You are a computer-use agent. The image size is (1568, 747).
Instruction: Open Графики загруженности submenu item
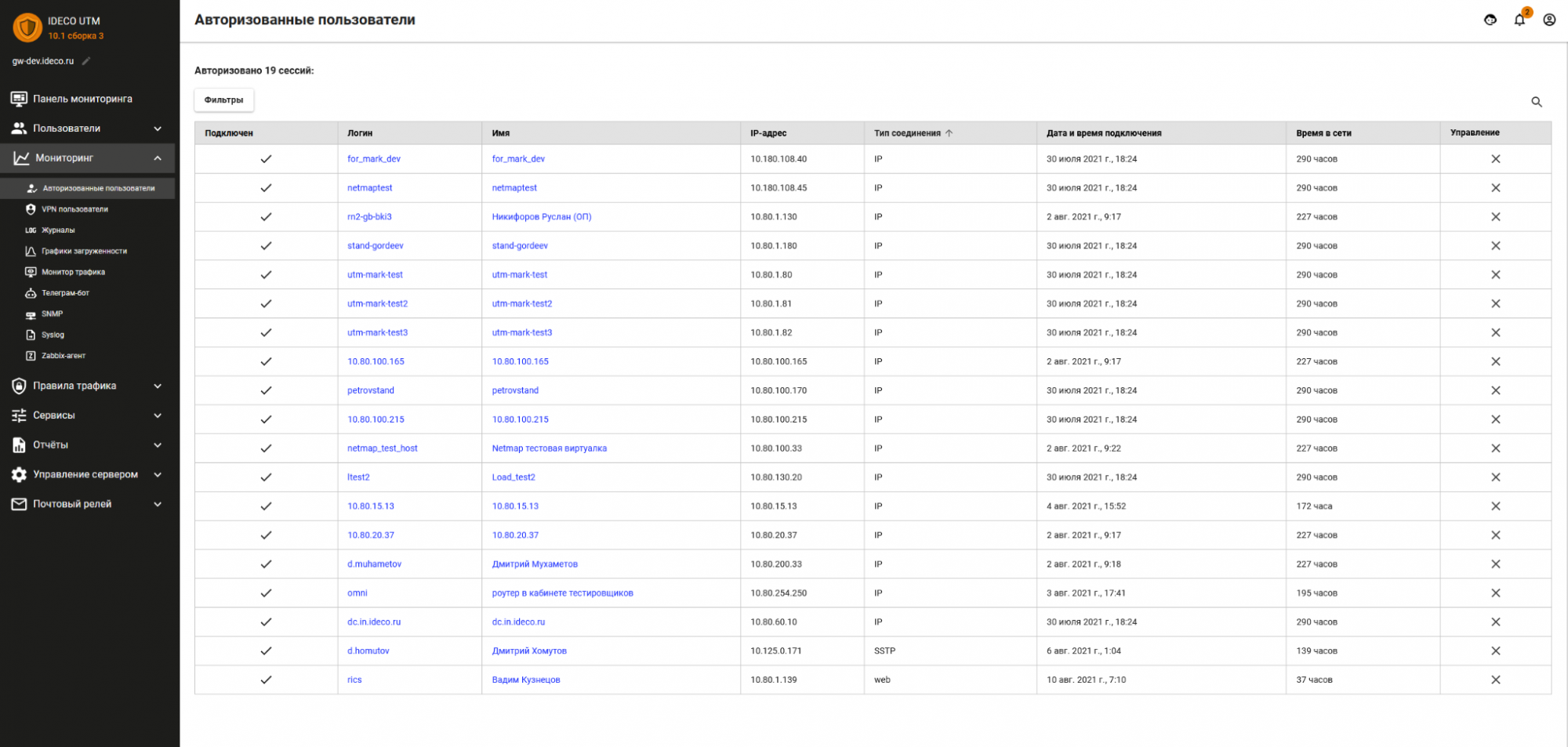tap(84, 252)
